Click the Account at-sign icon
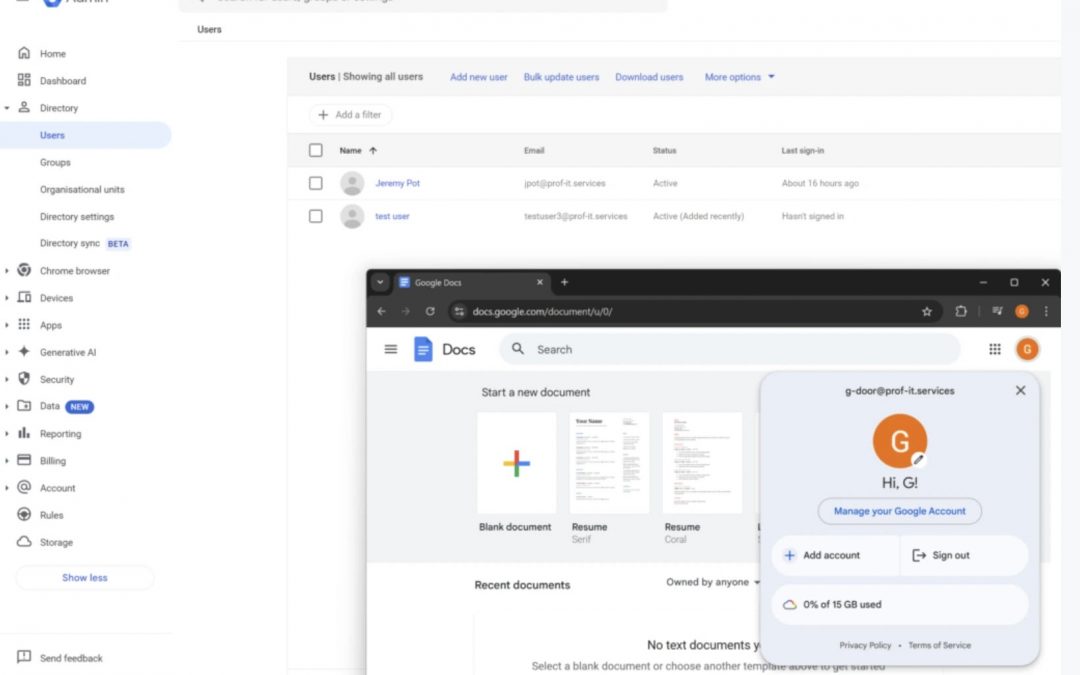 [x=24, y=487]
